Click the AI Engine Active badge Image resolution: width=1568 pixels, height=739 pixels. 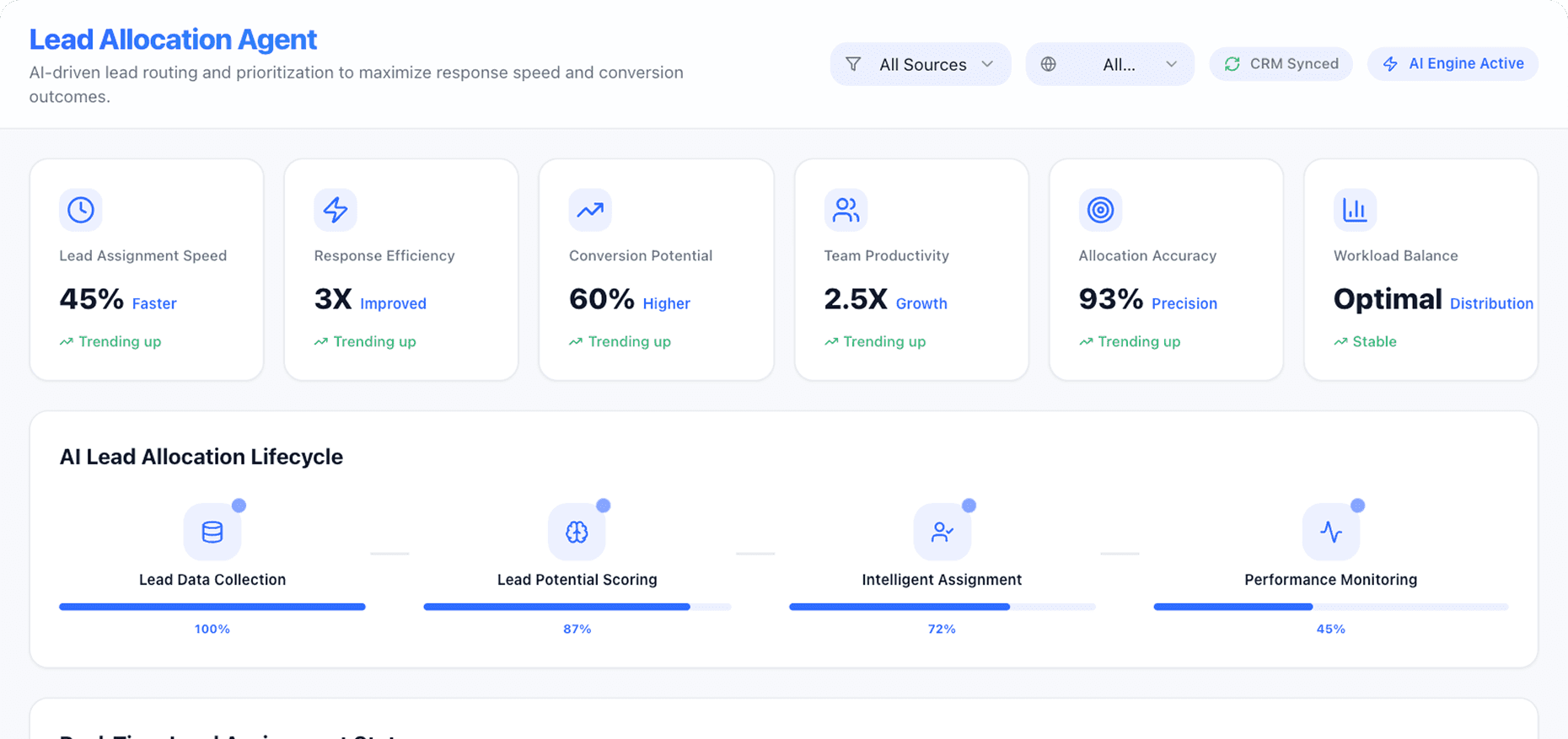click(1453, 64)
